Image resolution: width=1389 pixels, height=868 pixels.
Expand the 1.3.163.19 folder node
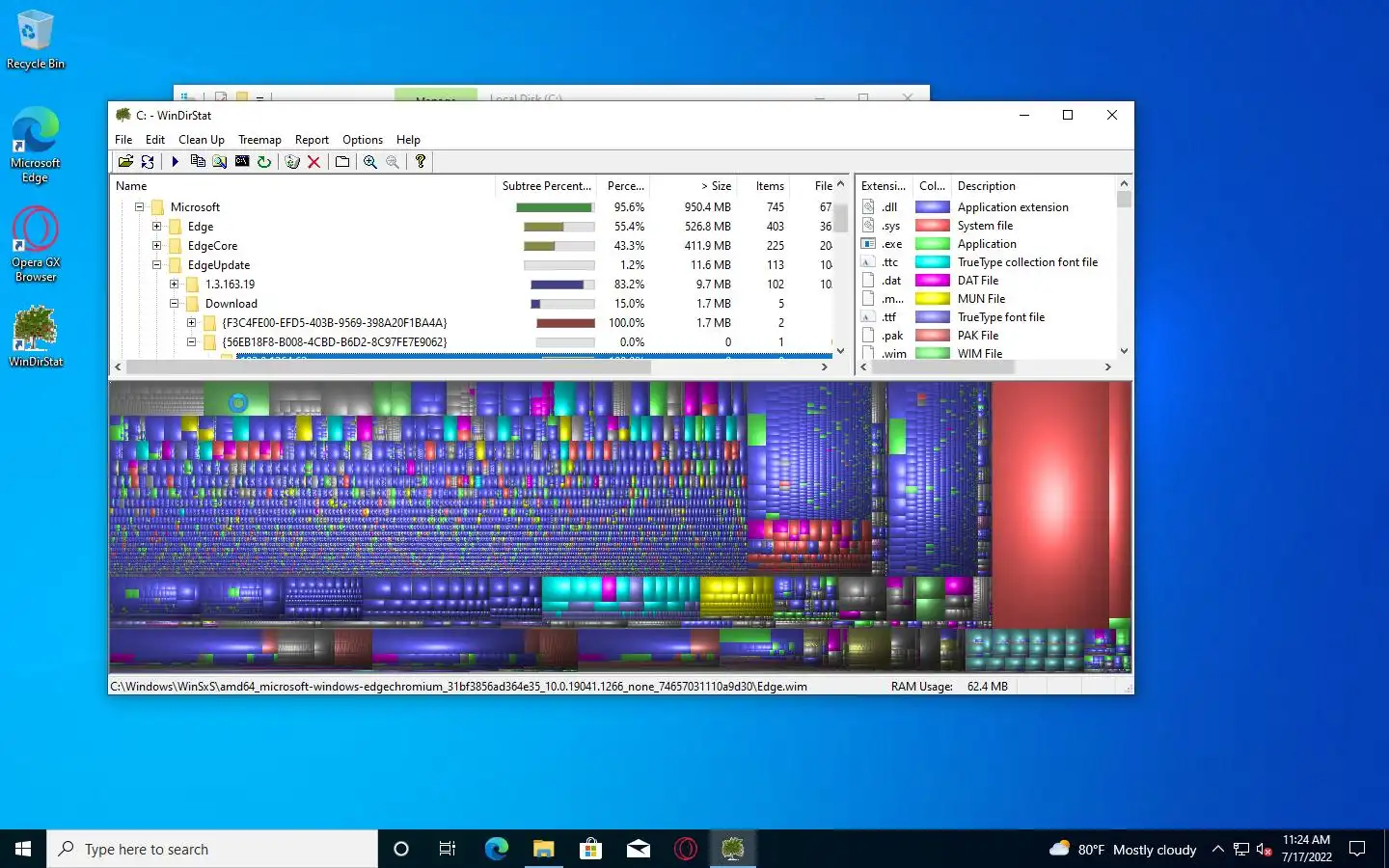[x=174, y=285]
